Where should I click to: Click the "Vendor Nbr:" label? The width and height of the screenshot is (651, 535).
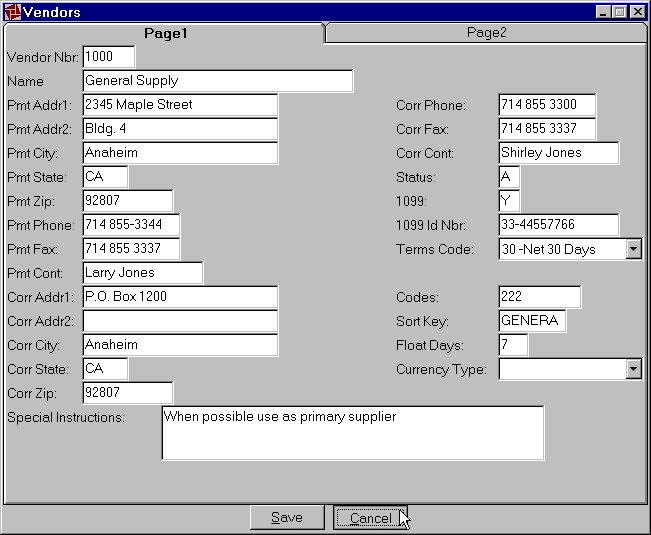[43, 57]
